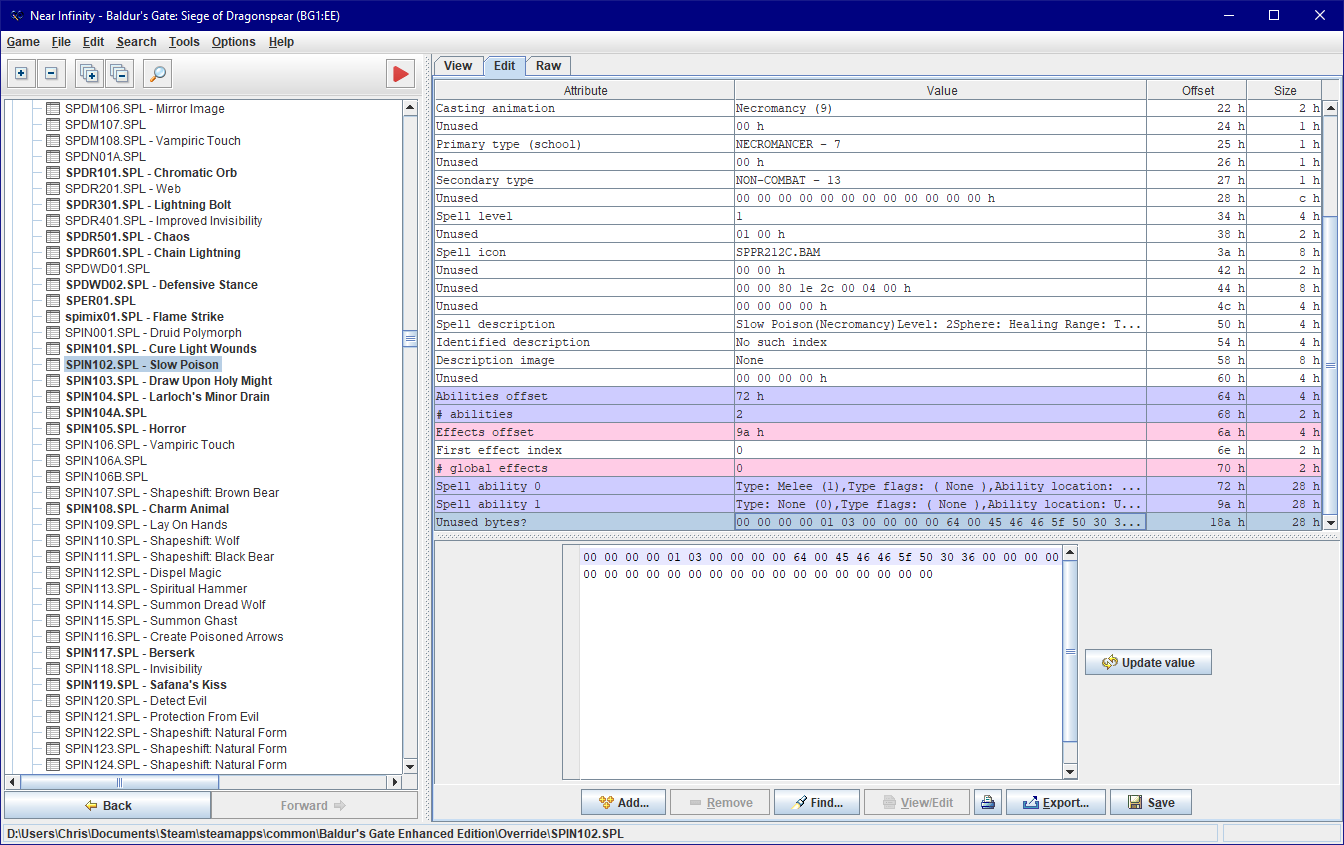Open the Help menu
Image resolution: width=1344 pixels, height=845 pixels.
(281, 42)
